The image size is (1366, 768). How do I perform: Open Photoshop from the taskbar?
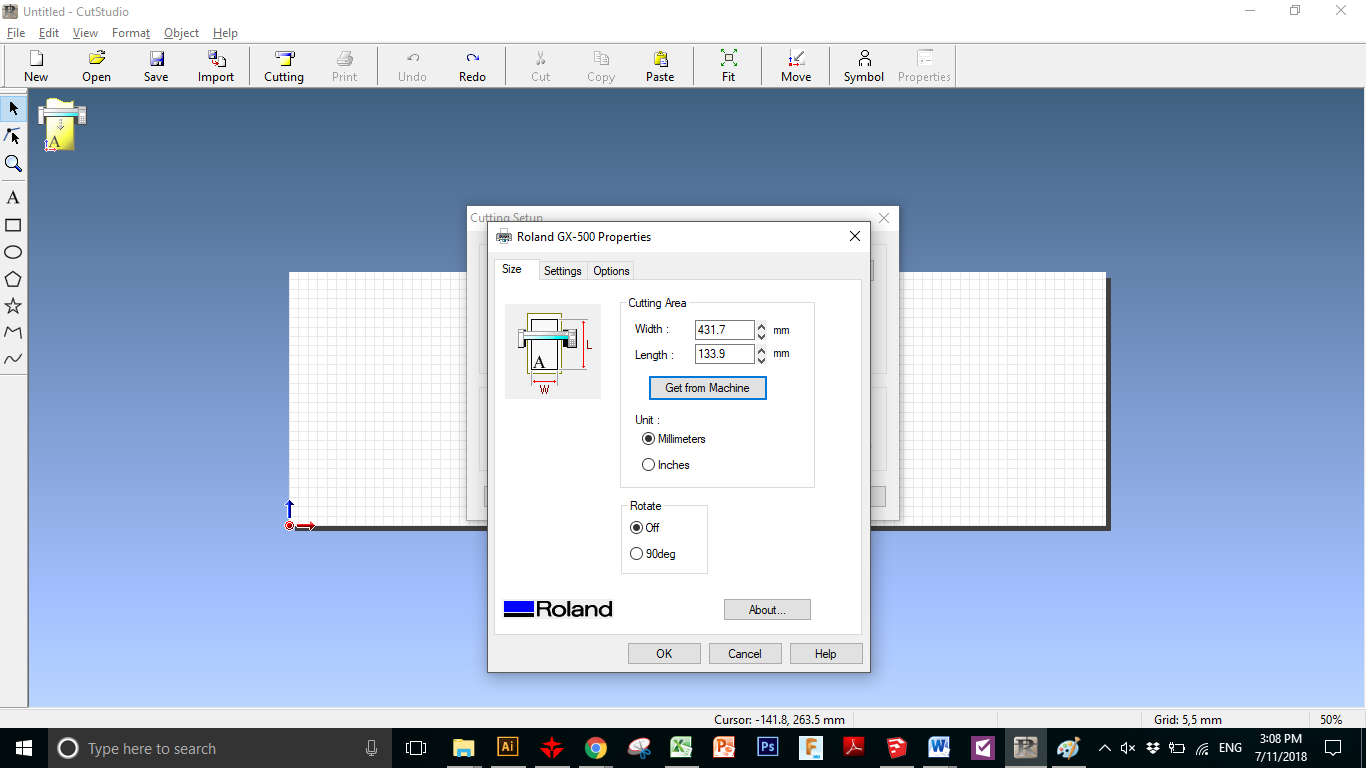click(x=768, y=748)
